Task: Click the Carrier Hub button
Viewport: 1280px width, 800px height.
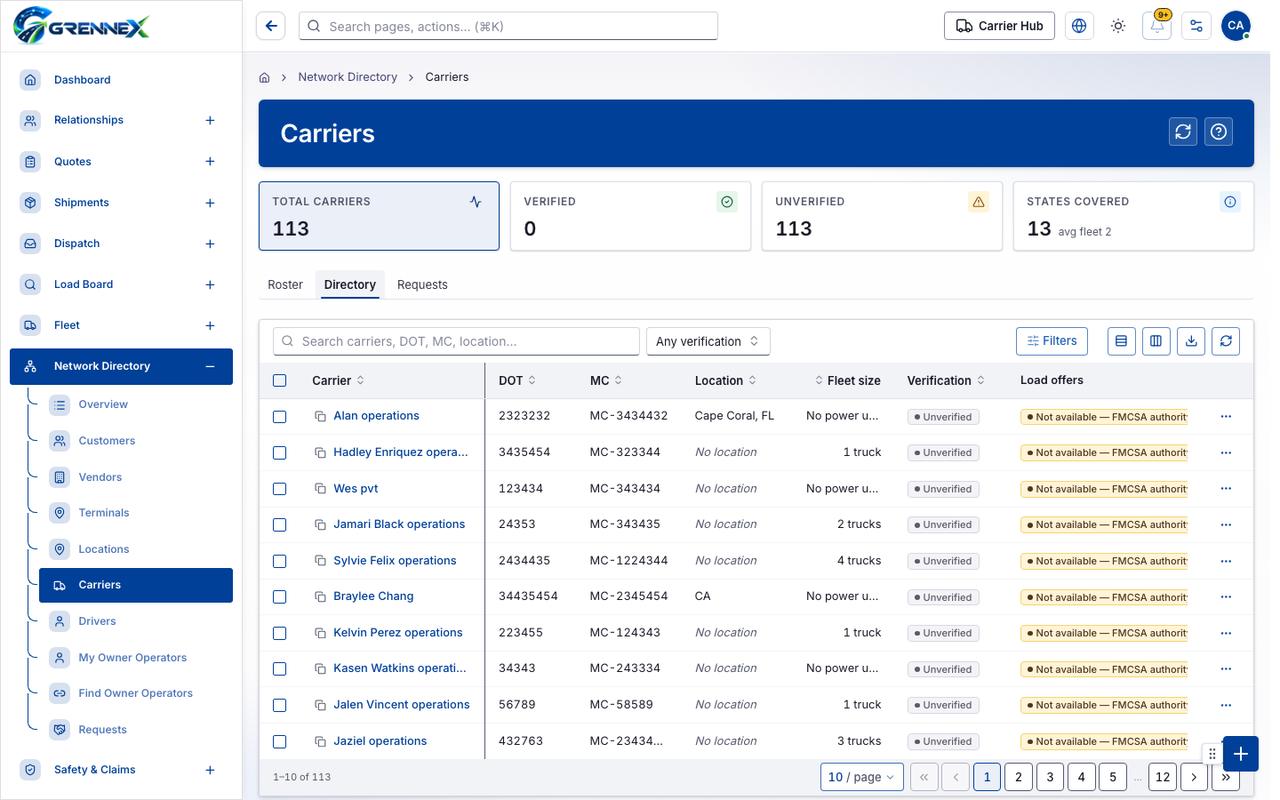Action: [x=999, y=26]
